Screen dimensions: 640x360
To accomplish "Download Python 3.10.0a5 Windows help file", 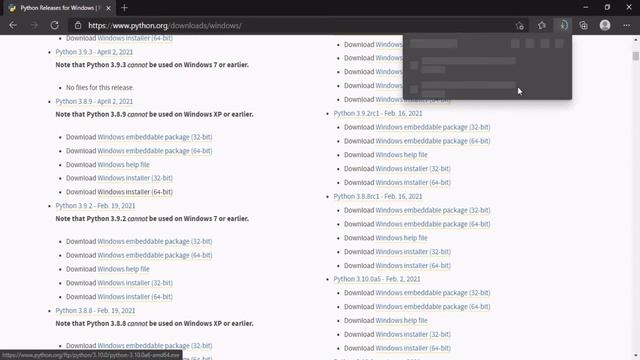I will point(401,320).
